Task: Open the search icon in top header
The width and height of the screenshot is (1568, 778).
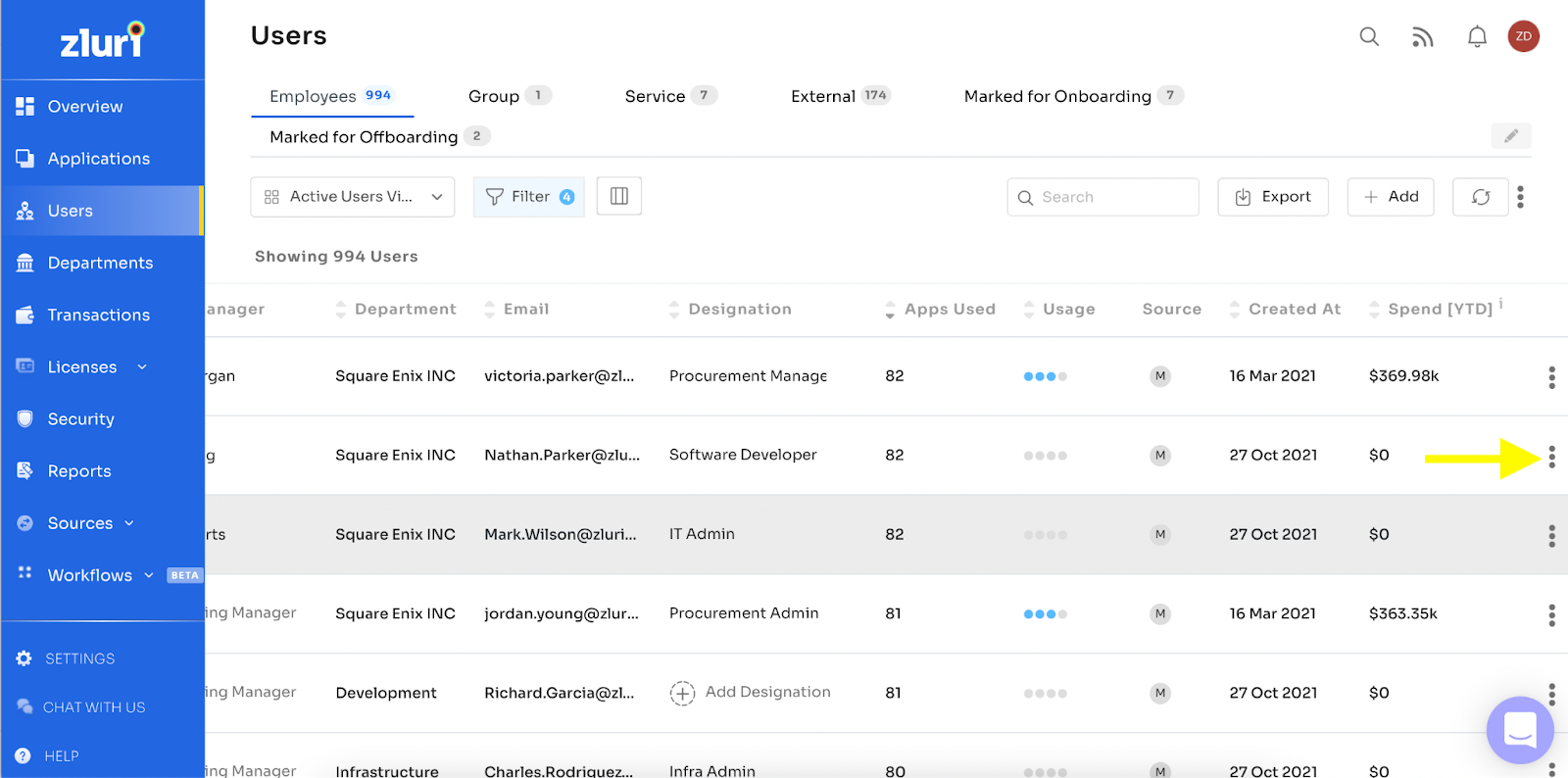Action: pos(1369,37)
